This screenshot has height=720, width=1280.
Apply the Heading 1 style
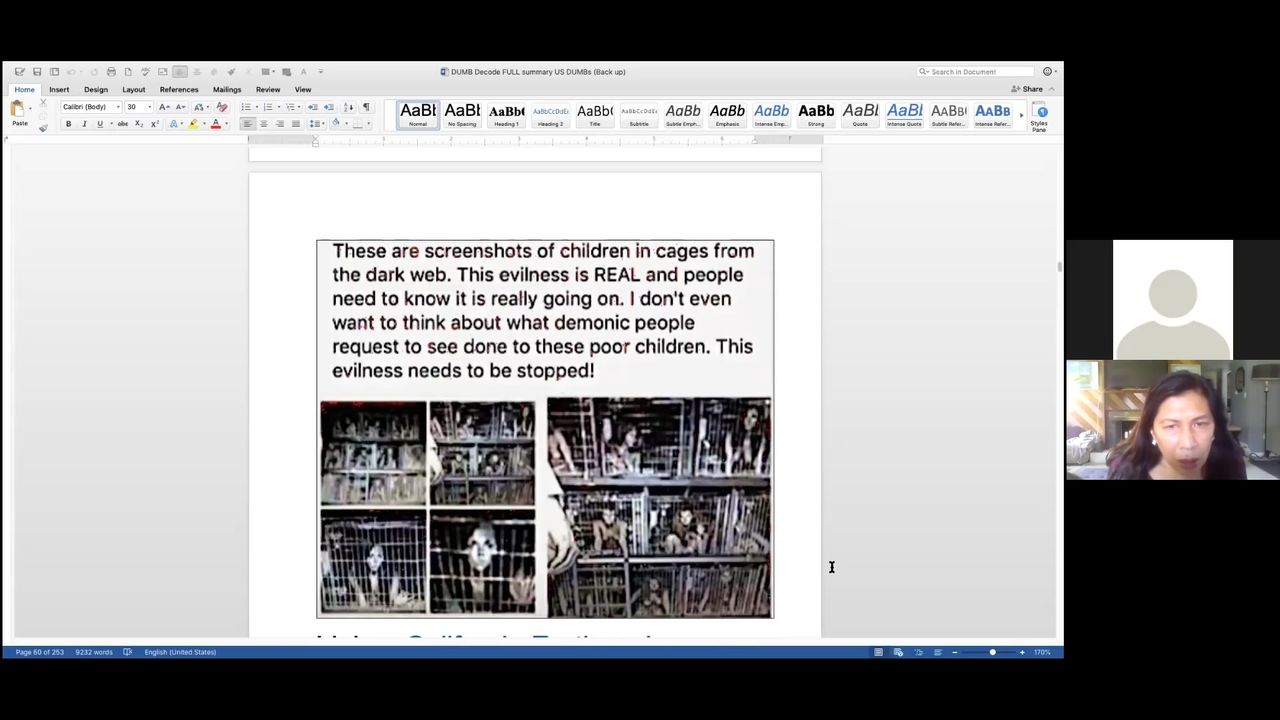(x=506, y=116)
